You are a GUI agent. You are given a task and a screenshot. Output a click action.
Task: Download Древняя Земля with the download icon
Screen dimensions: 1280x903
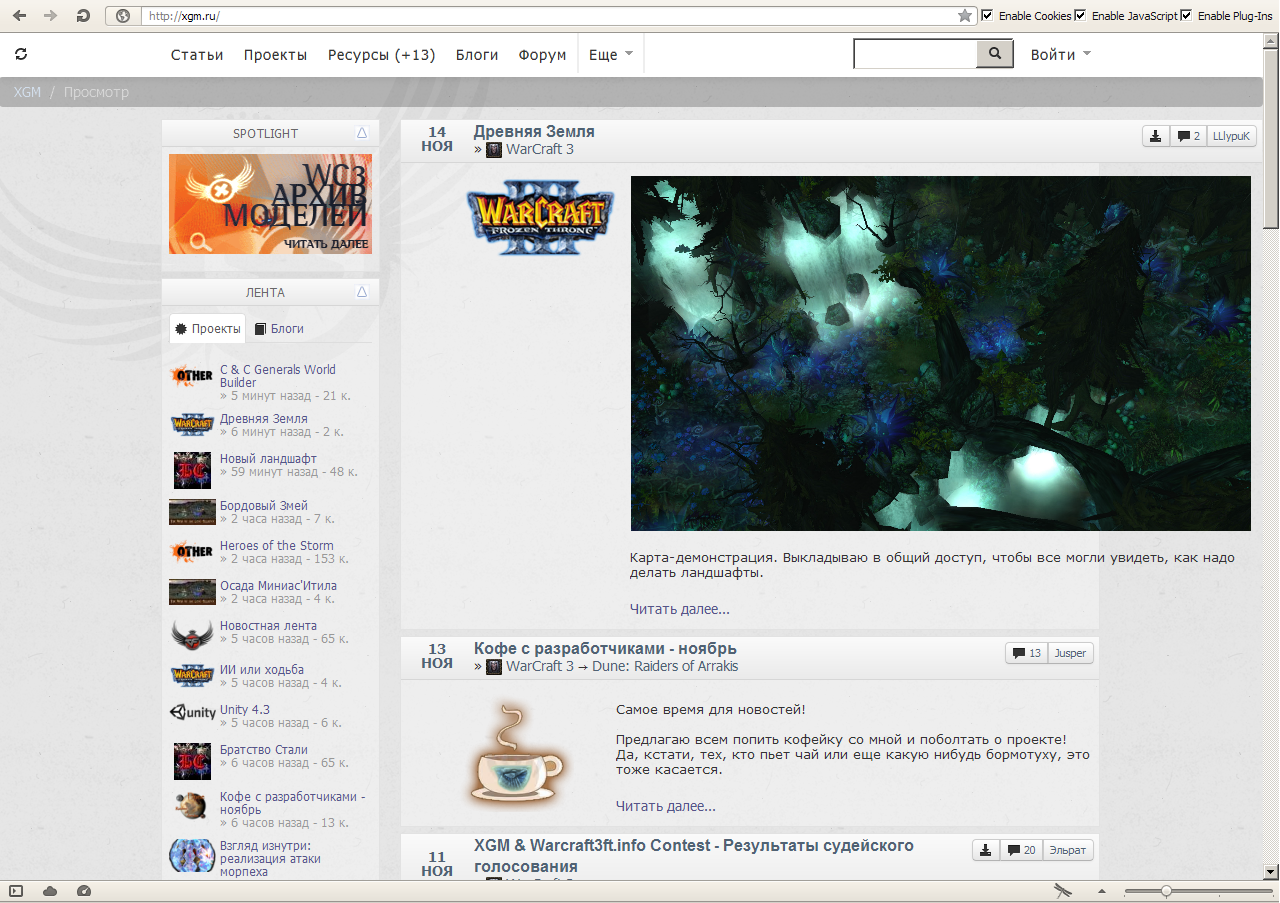pyautogui.click(x=1156, y=136)
